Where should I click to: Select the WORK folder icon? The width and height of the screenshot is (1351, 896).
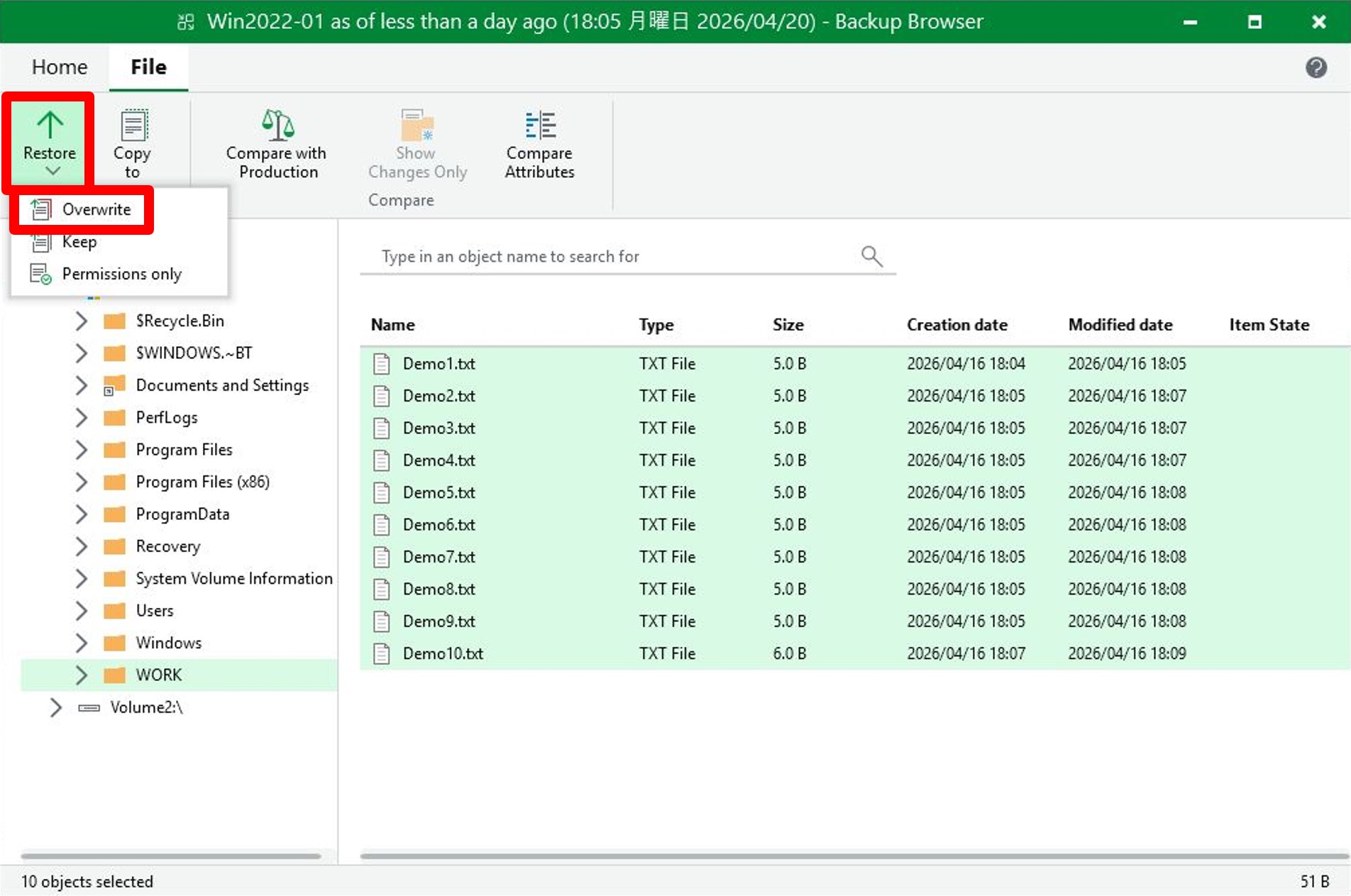click(x=114, y=675)
